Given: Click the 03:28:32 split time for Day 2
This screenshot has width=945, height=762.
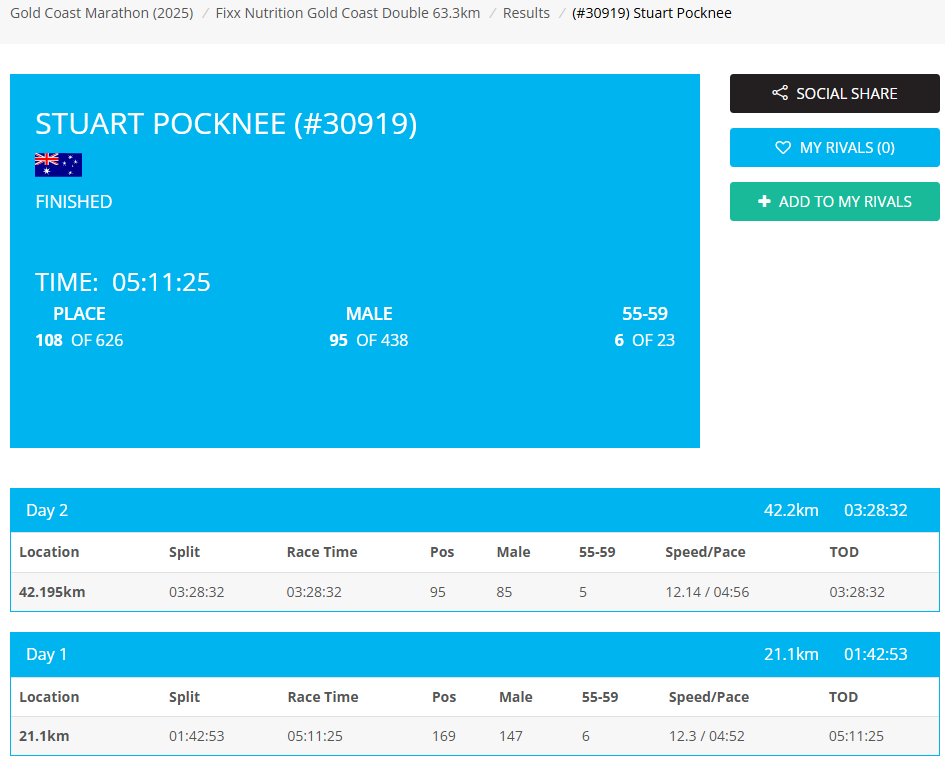Looking at the screenshot, I should click(197, 591).
